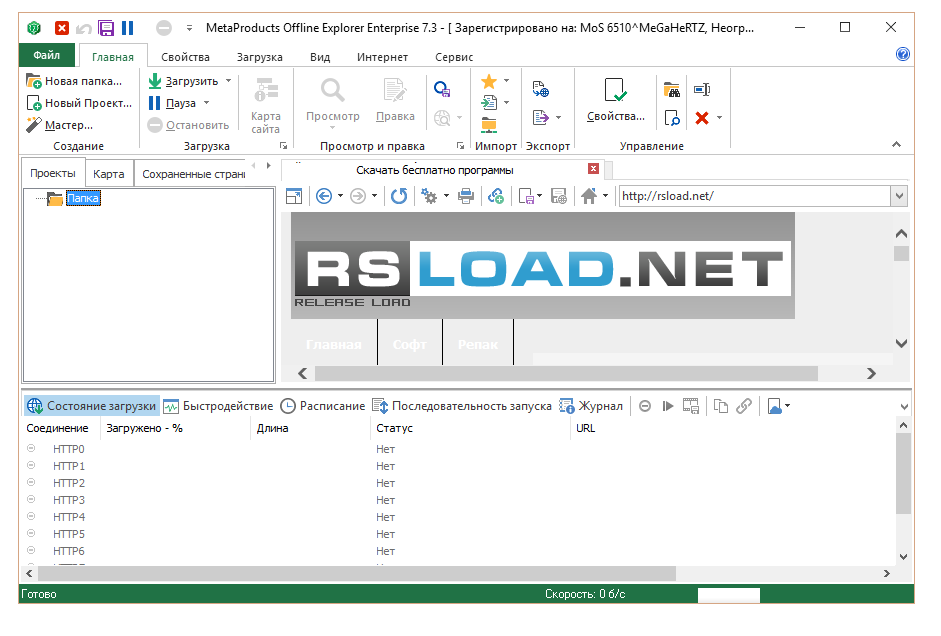The width and height of the screenshot is (941, 636).
Task: Click the help question mark icon
Action: click(x=903, y=55)
